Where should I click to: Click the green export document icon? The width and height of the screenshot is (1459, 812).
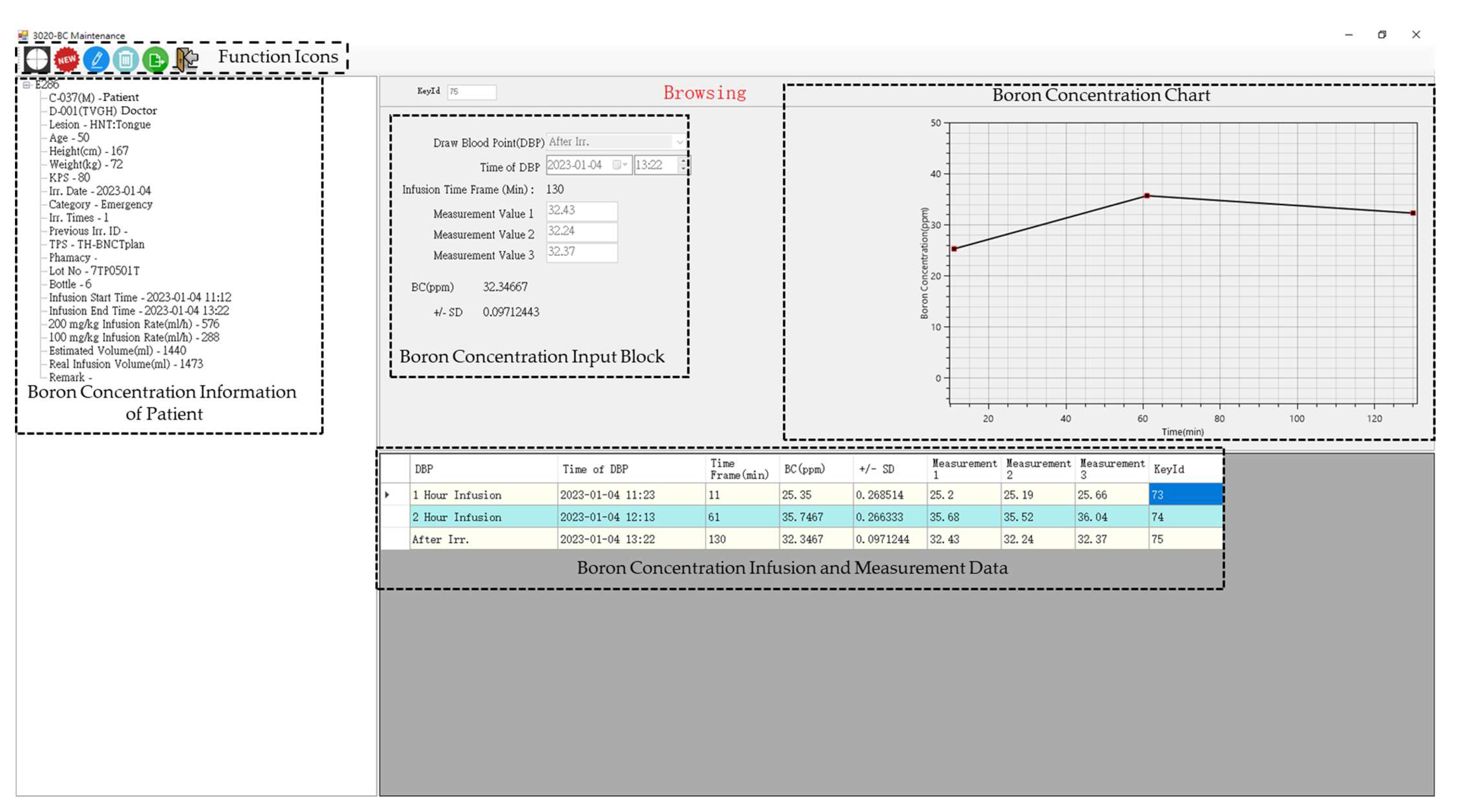pos(155,59)
